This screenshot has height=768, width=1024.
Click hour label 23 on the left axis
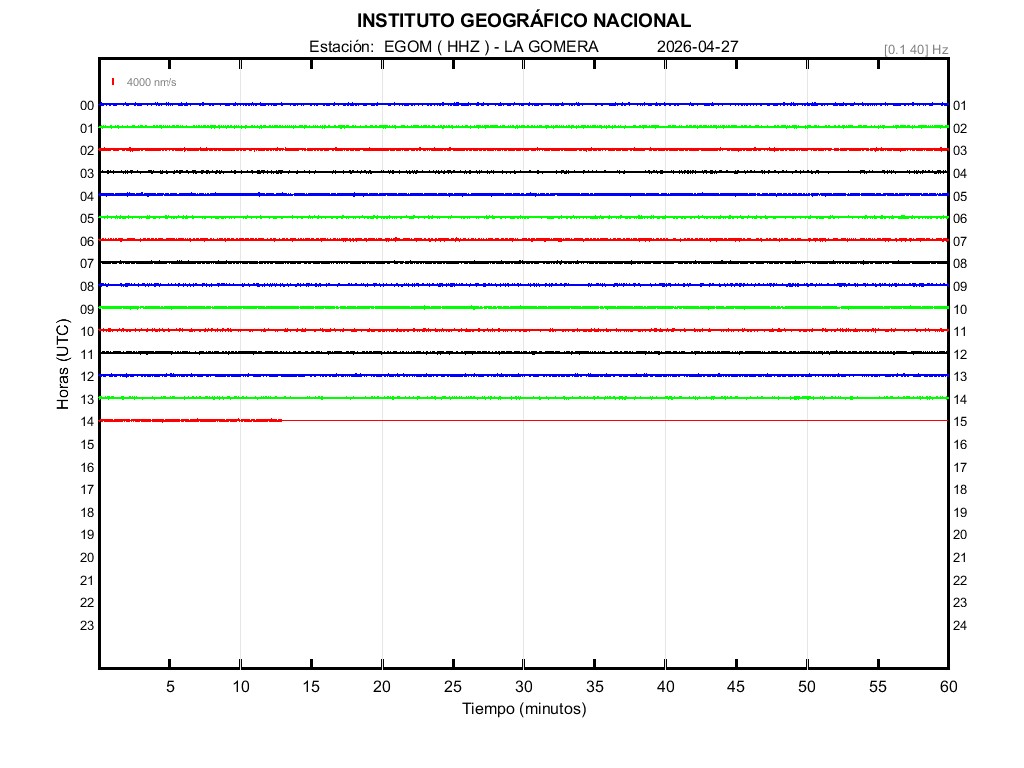click(87, 625)
